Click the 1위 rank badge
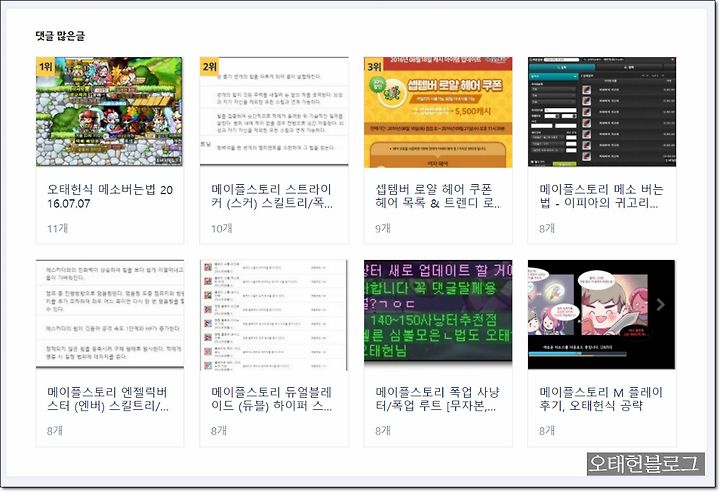720x492 pixels. coord(45,67)
